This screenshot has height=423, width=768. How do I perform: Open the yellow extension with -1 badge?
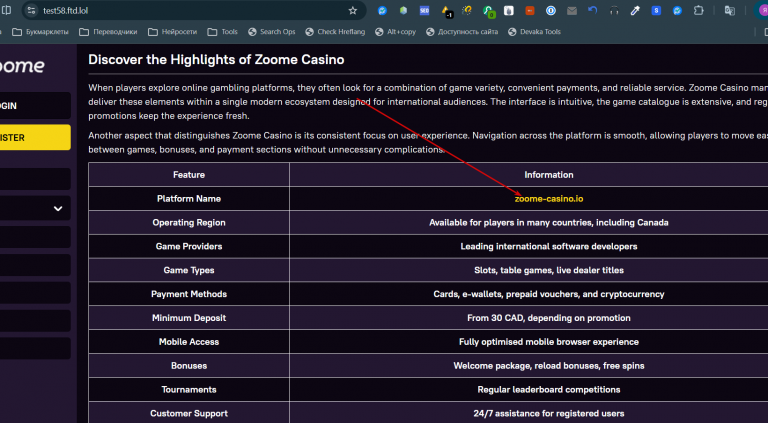point(446,11)
